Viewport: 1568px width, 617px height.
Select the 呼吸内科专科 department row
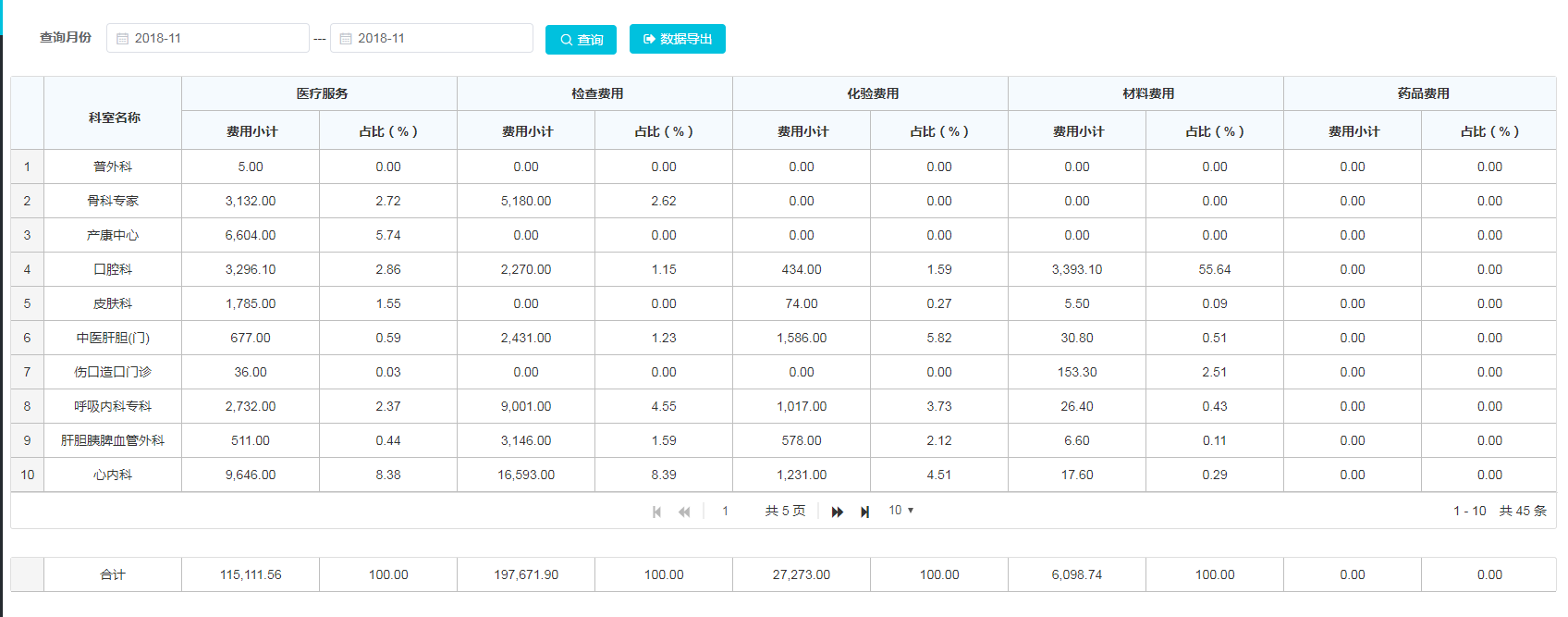coord(113,406)
